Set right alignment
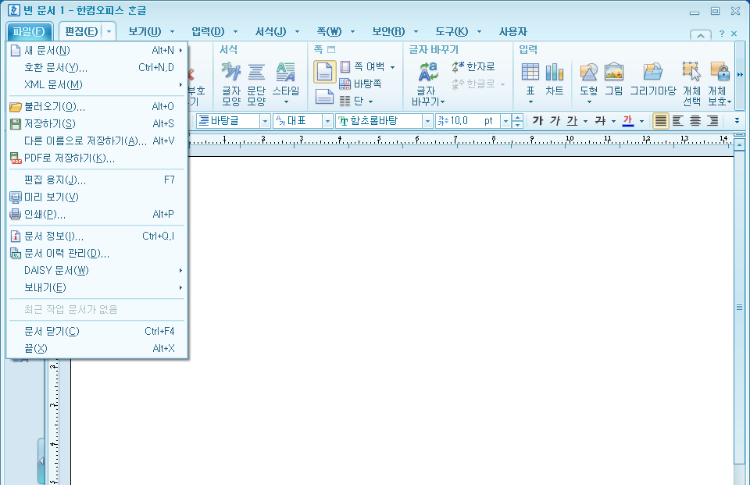 tap(712, 121)
